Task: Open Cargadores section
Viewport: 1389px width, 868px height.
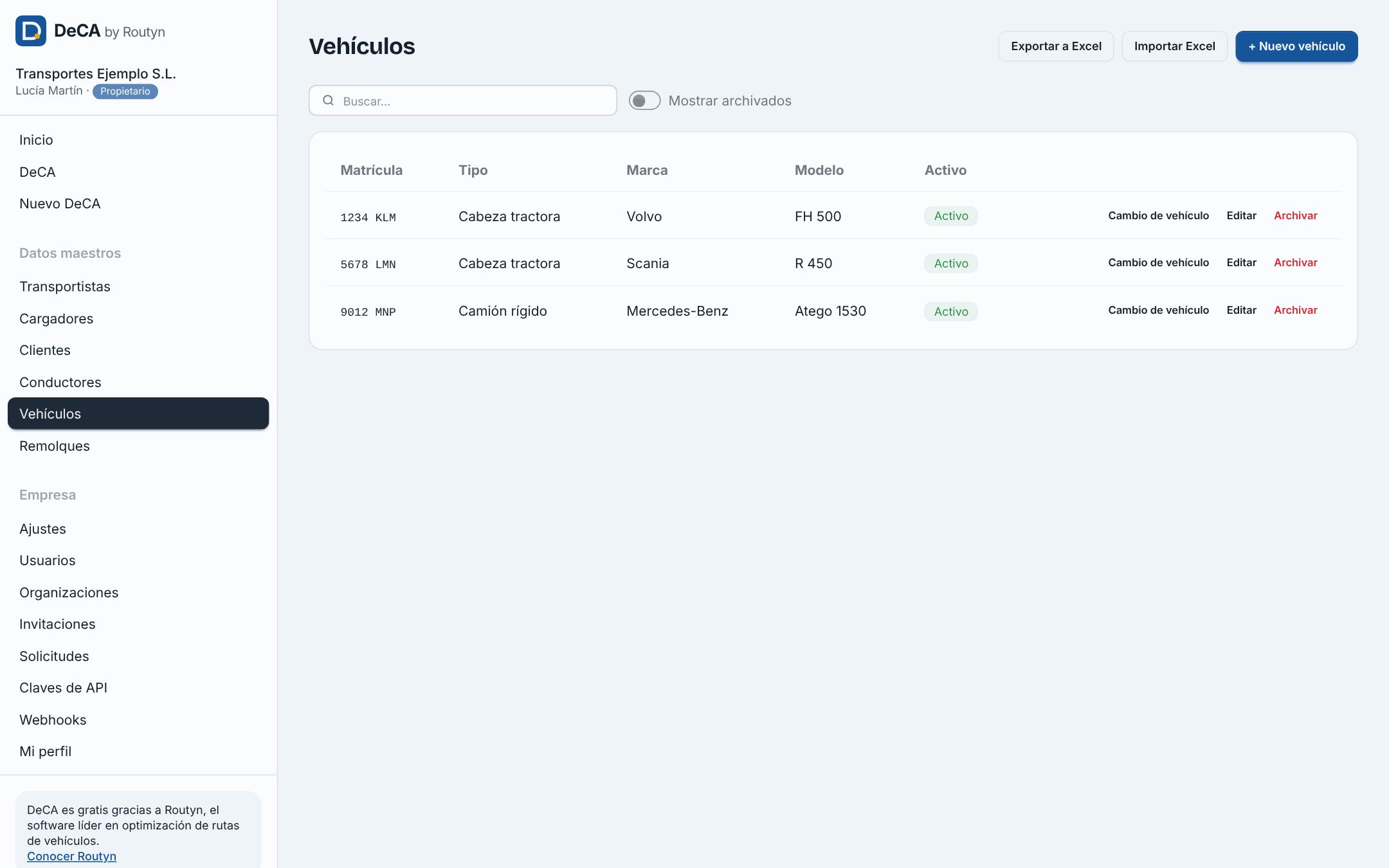Action: (138, 318)
